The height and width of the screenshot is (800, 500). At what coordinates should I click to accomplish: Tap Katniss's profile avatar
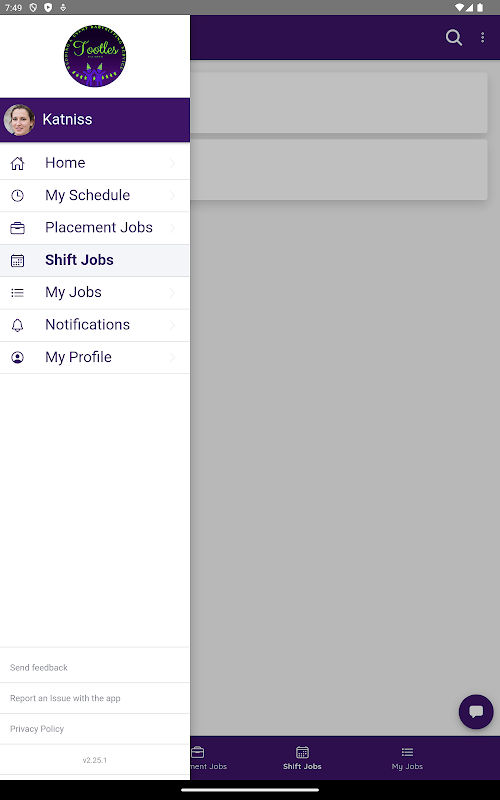[19, 120]
